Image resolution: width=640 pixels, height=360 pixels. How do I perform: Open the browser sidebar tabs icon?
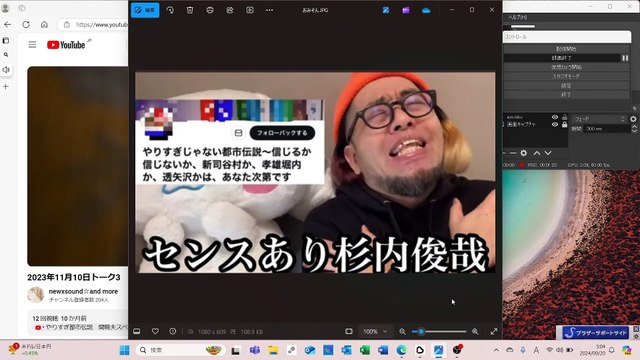tap(6, 40)
